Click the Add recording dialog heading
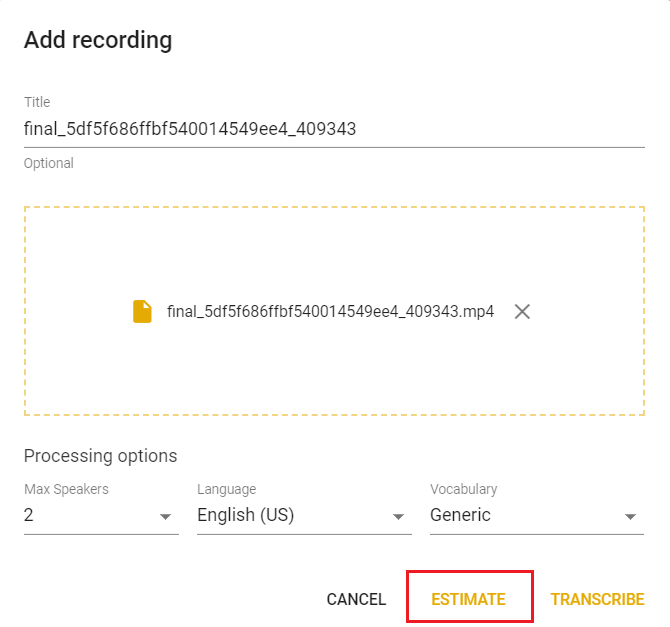The image size is (670, 627). click(x=98, y=40)
